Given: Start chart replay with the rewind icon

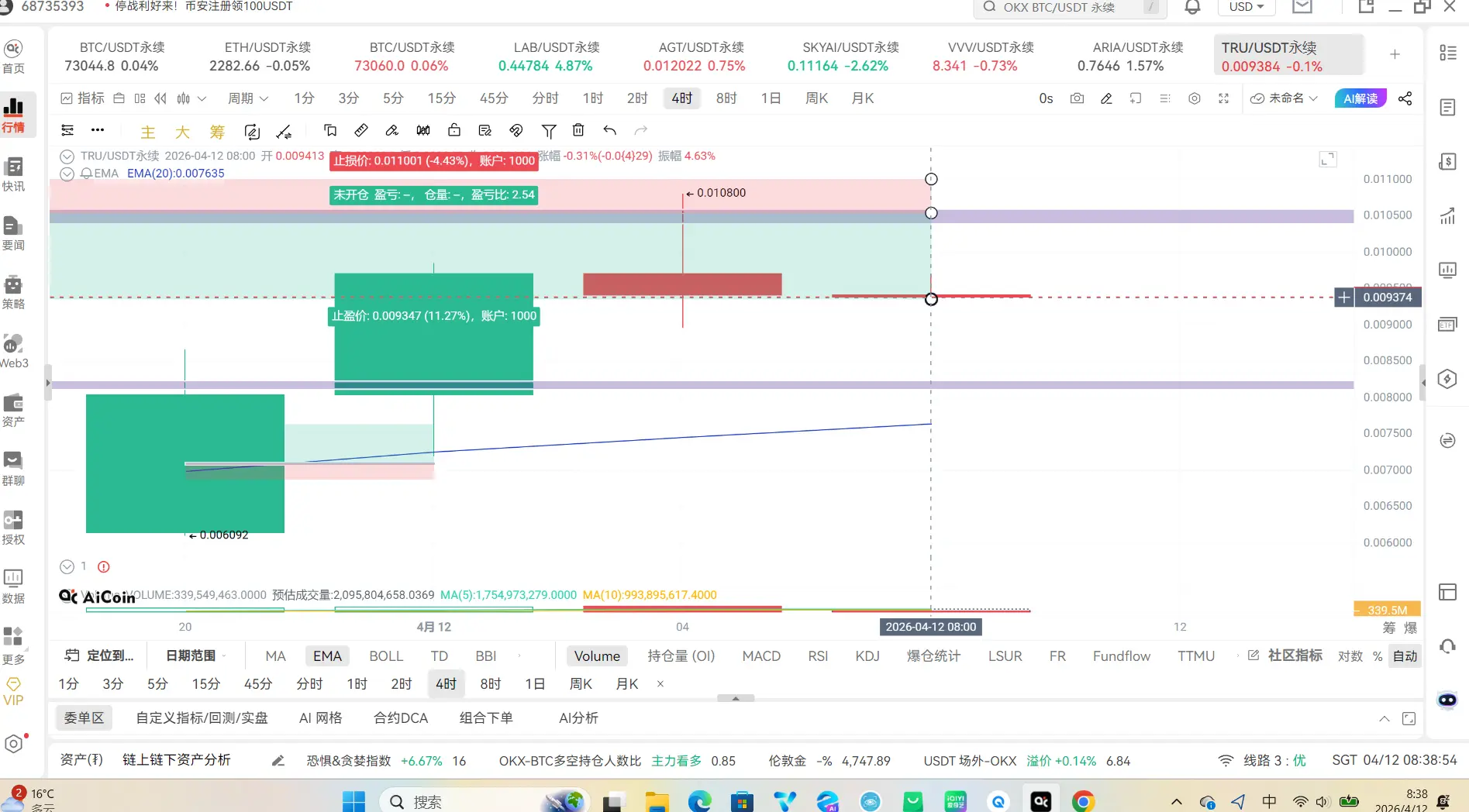Looking at the screenshot, I should point(160,98).
